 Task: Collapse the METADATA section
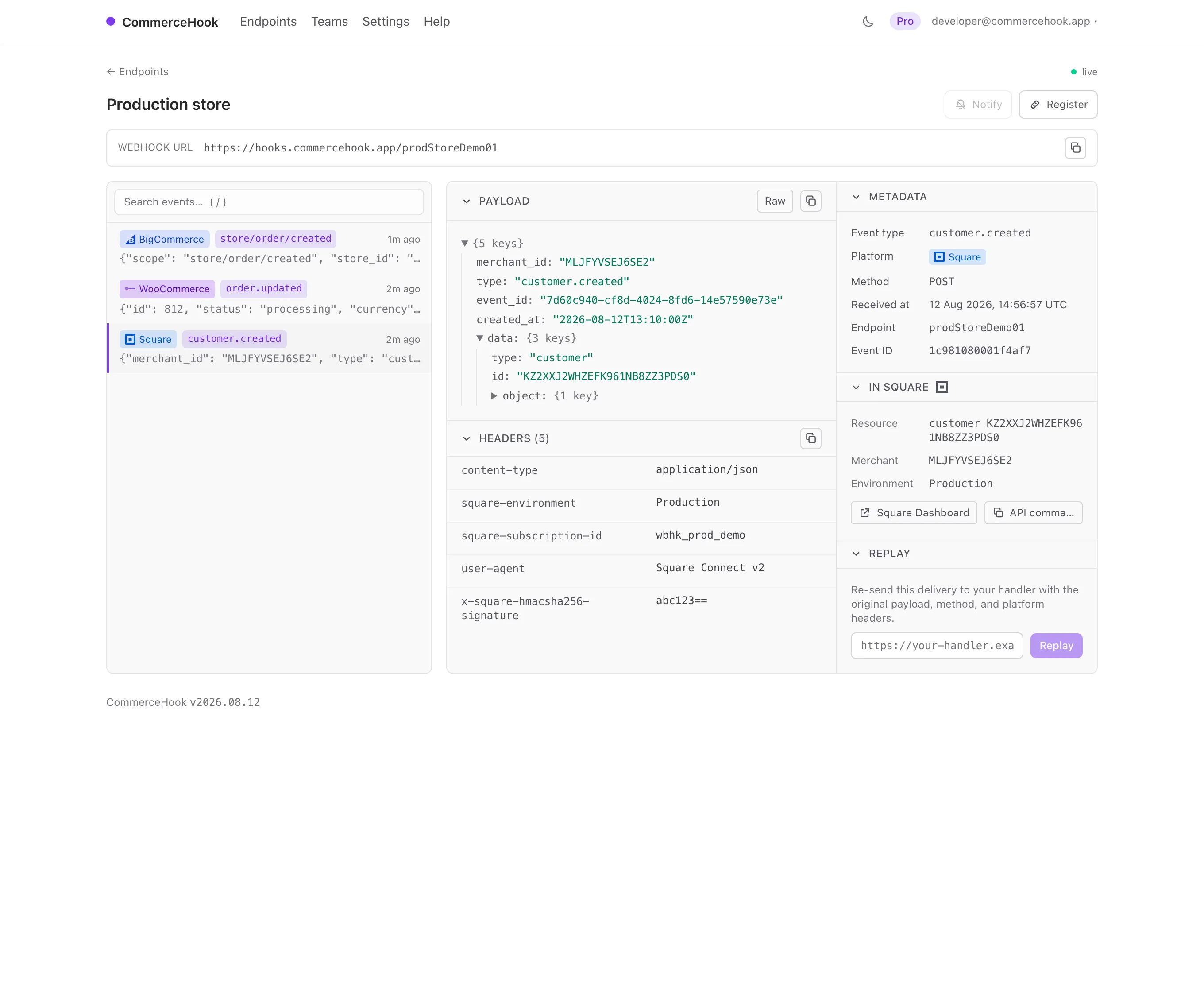856,197
